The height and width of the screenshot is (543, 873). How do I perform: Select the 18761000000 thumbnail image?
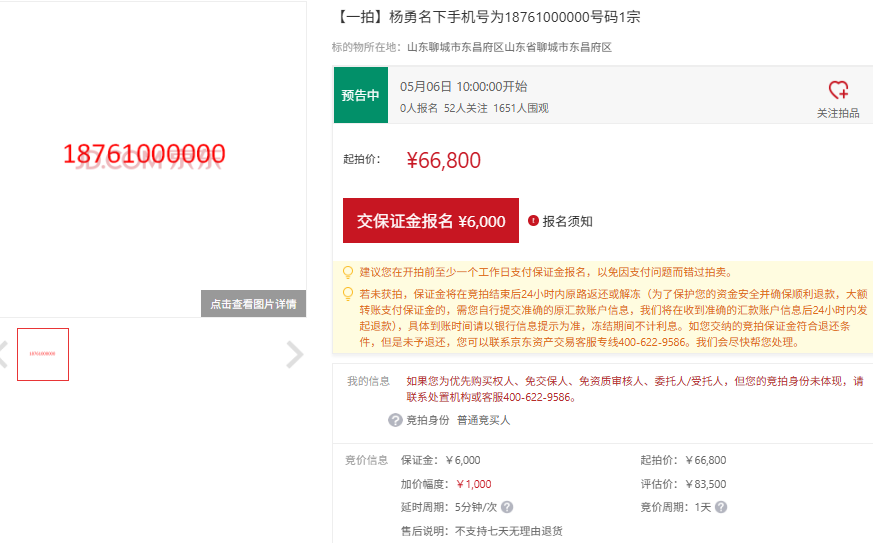[x=43, y=354]
